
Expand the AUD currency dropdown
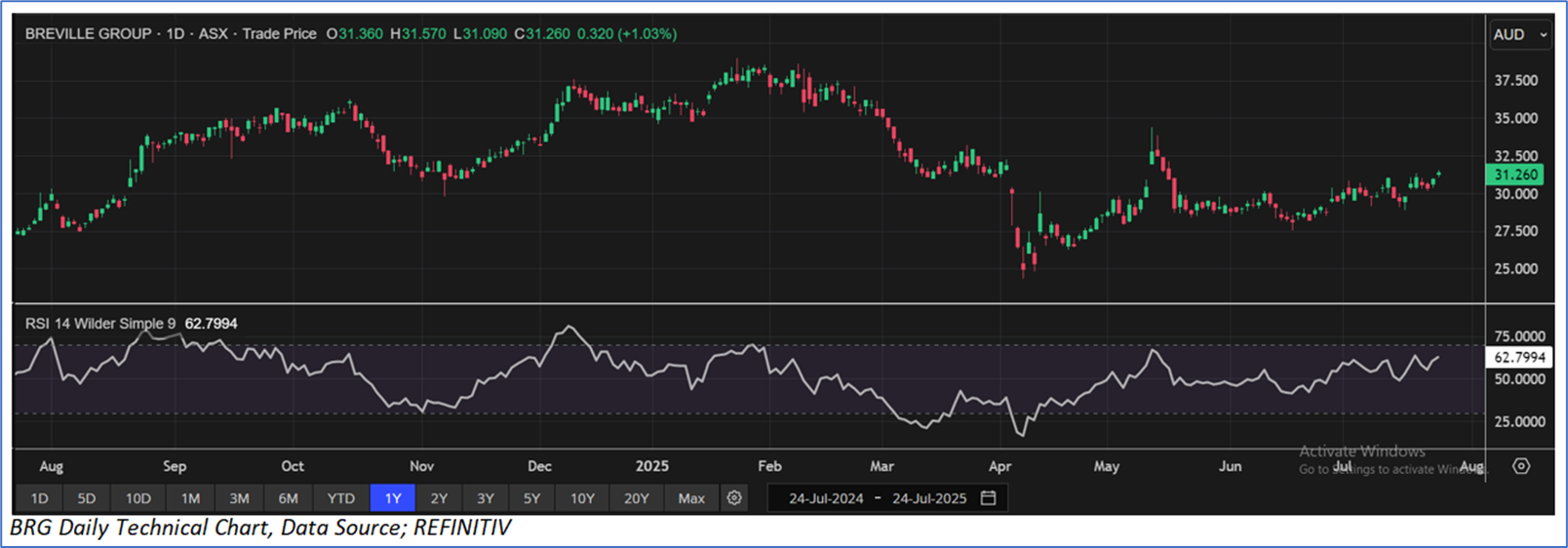click(1519, 34)
